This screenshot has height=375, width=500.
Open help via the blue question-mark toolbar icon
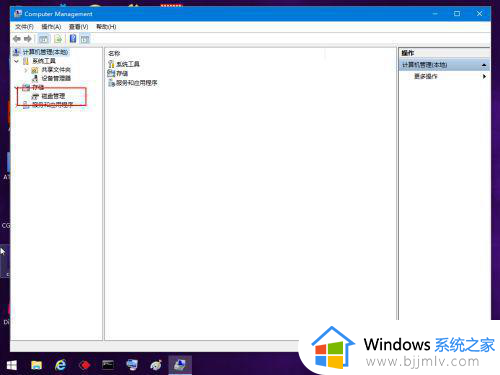coord(73,39)
